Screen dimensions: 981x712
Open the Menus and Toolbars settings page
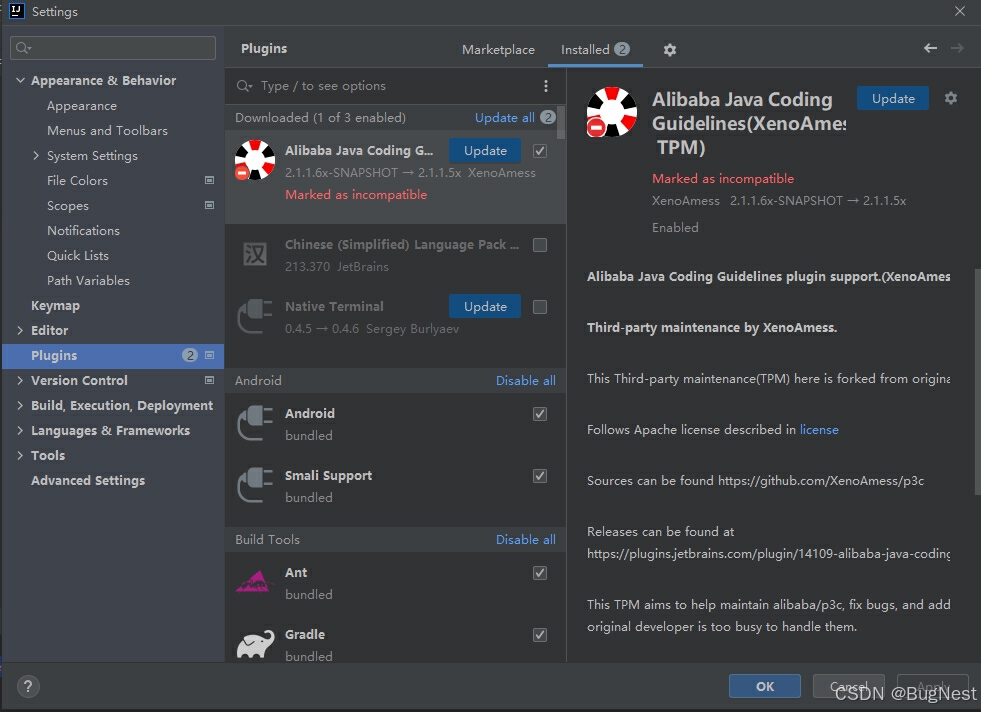coord(107,130)
